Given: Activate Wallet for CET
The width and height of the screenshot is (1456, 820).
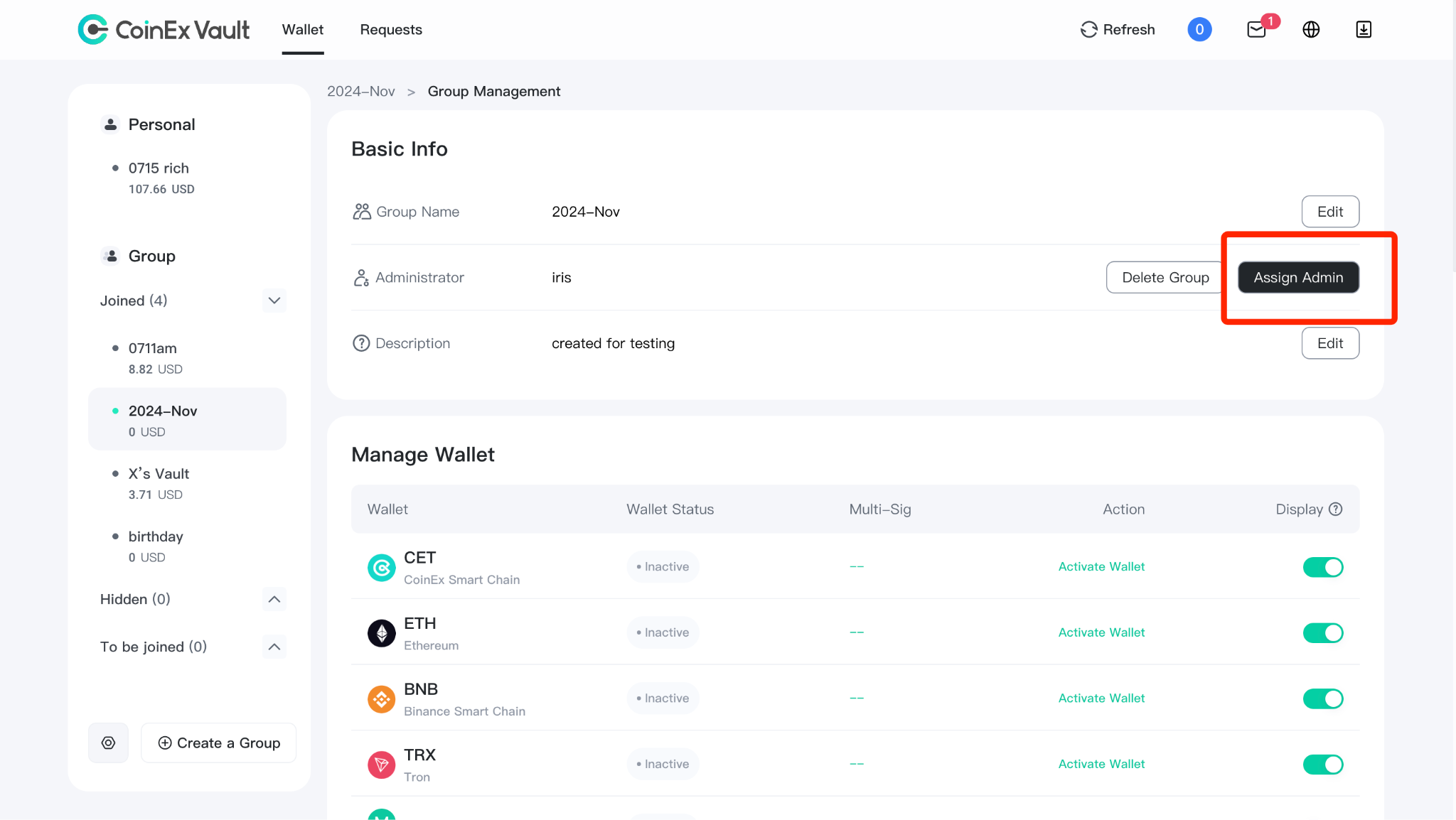Looking at the screenshot, I should pos(1101,566).
